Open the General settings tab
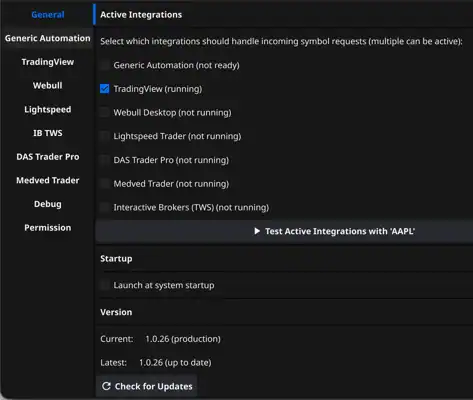The image size is (473, 400). pos(48,15)
